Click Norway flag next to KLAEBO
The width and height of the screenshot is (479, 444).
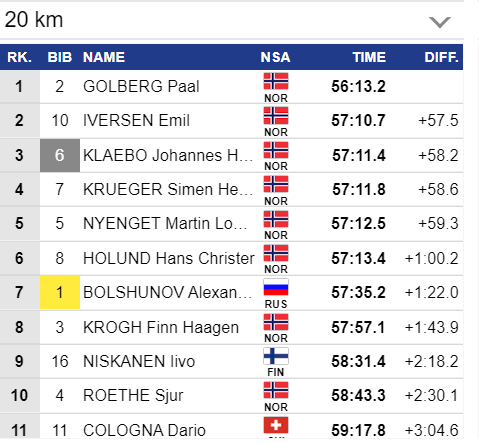[x=276, y=150]
